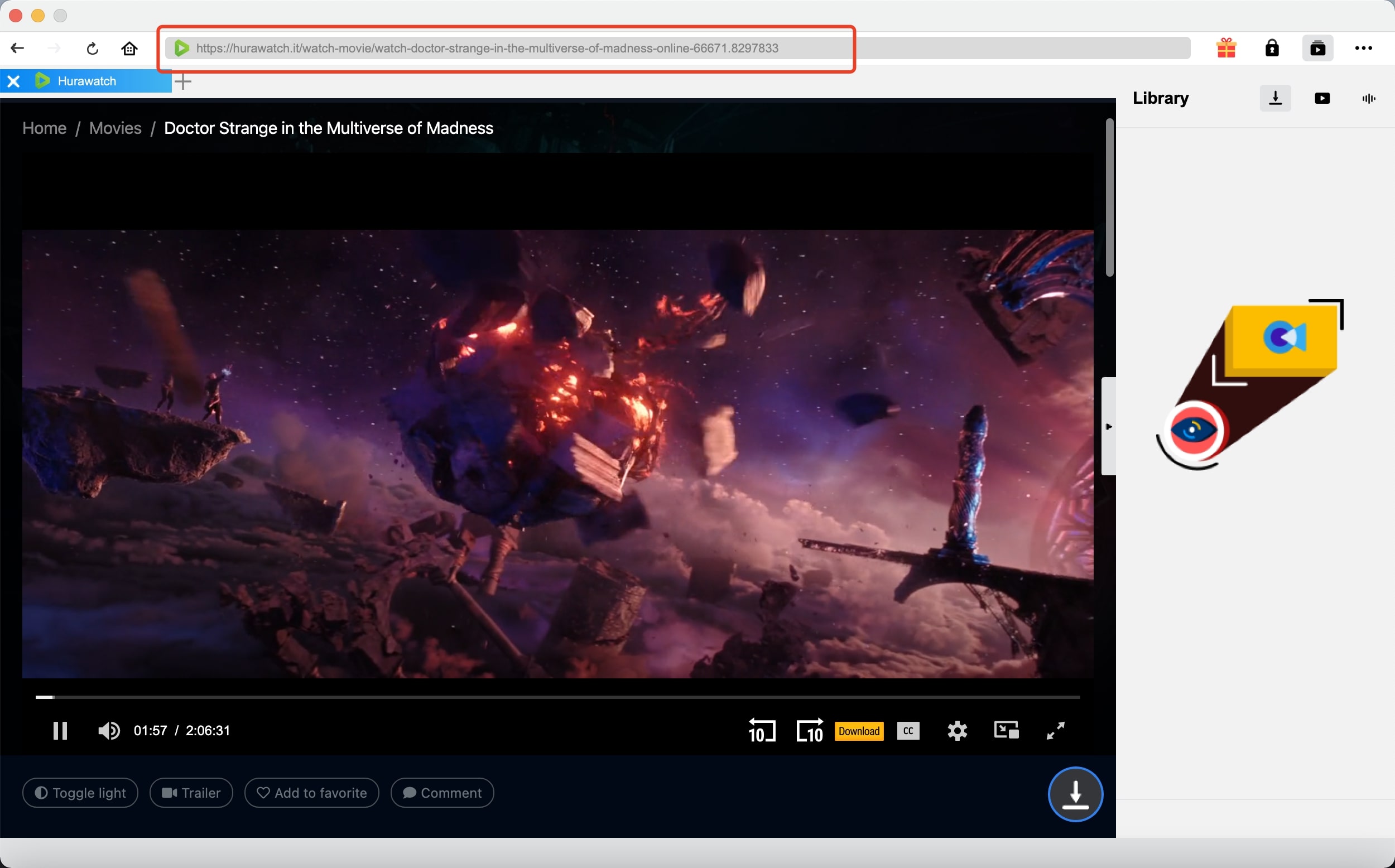Skip forward 10 seconds
Viewport: 1395px width, 868px height.
810,730
